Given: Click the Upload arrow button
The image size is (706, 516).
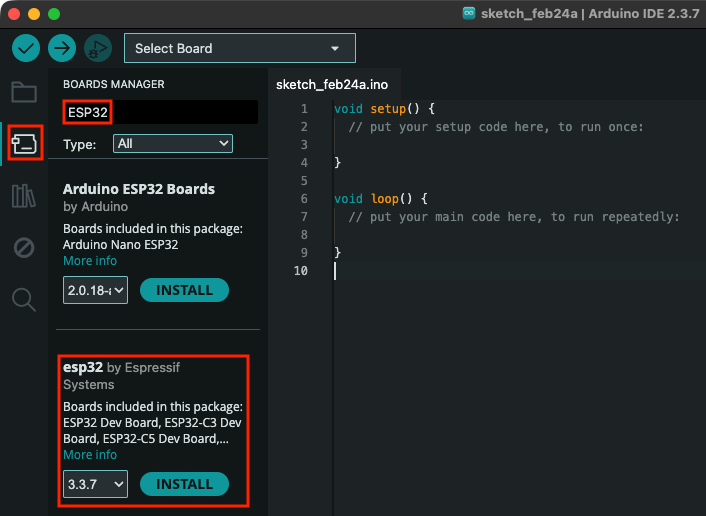Looking at the screenshot, I should coord(62,48).
